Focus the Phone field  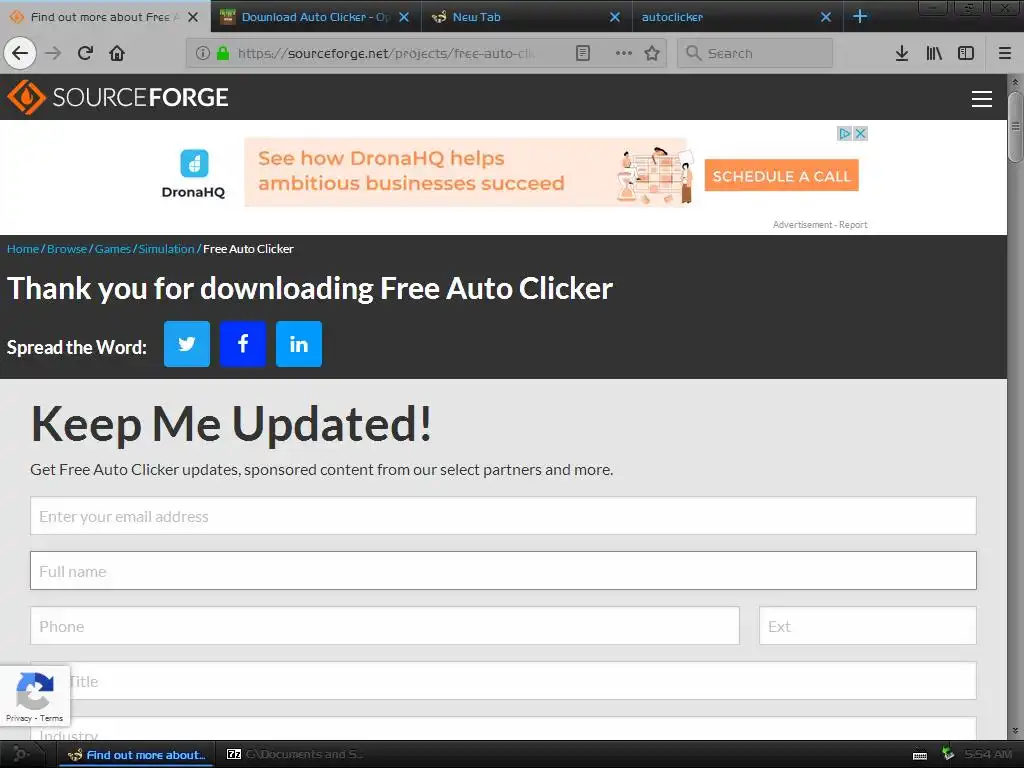click(385, 626)
